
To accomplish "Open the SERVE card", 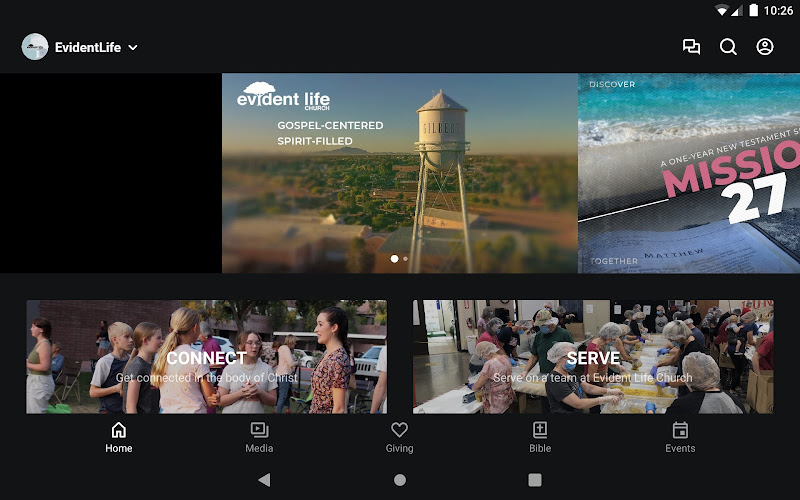I will click(593, 357).
